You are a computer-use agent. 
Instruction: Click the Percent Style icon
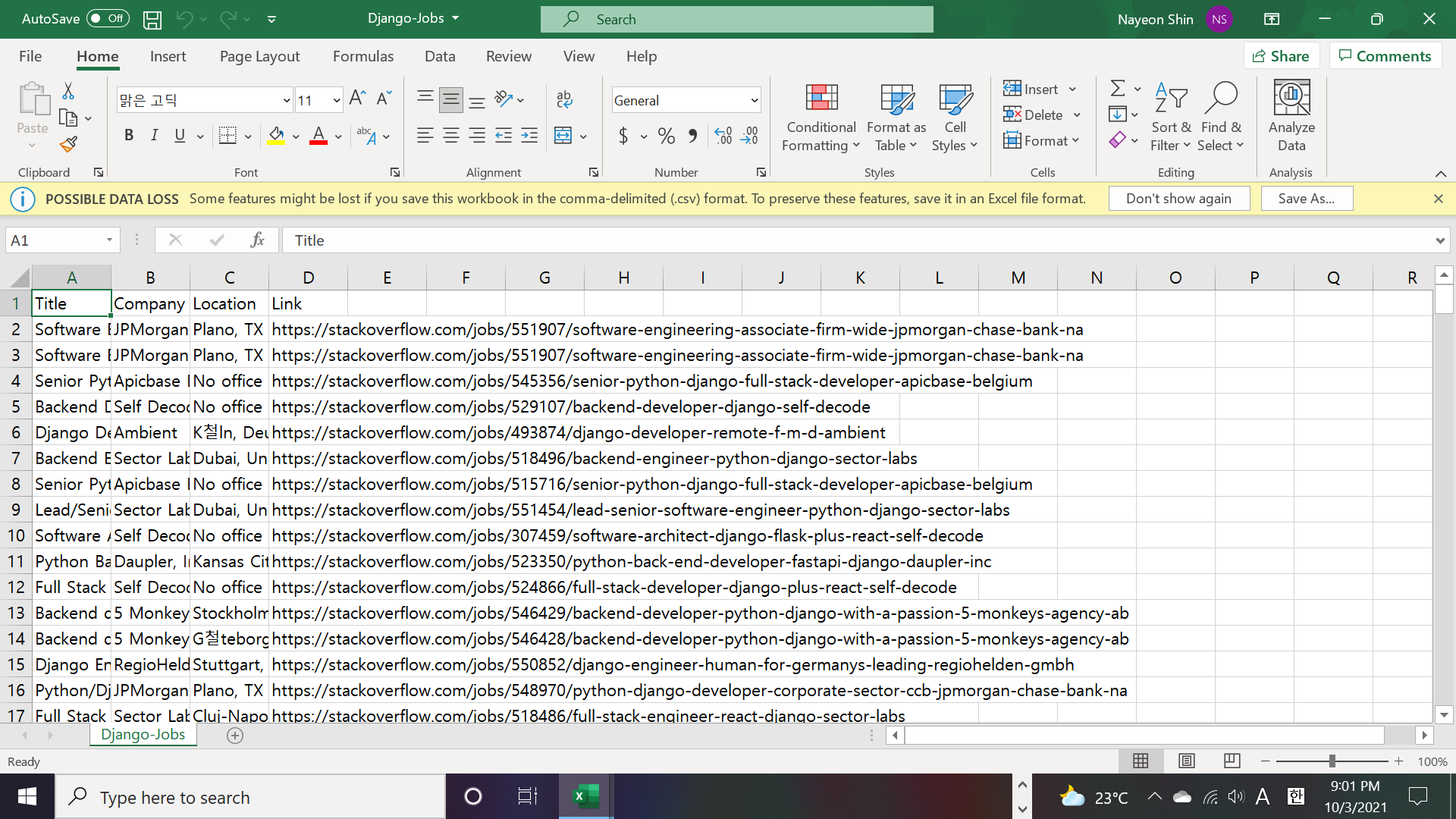click(x=667, y=136)
